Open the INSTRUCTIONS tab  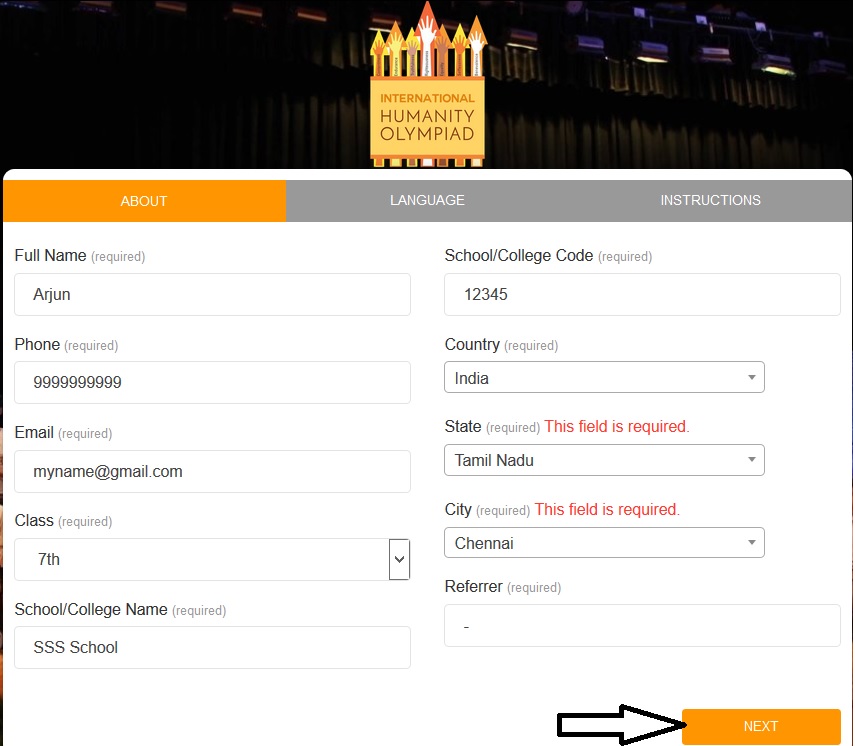click(710, 200)
